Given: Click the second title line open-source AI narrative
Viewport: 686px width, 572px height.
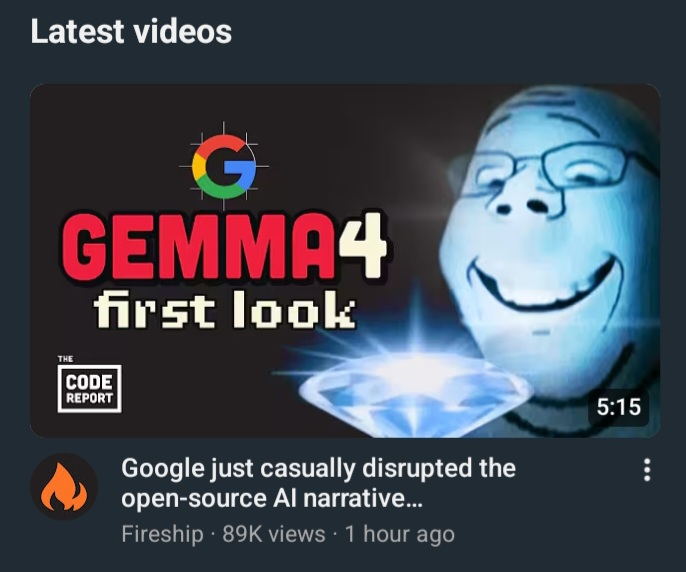Looking at the screenshot, I should click(272, 499).
